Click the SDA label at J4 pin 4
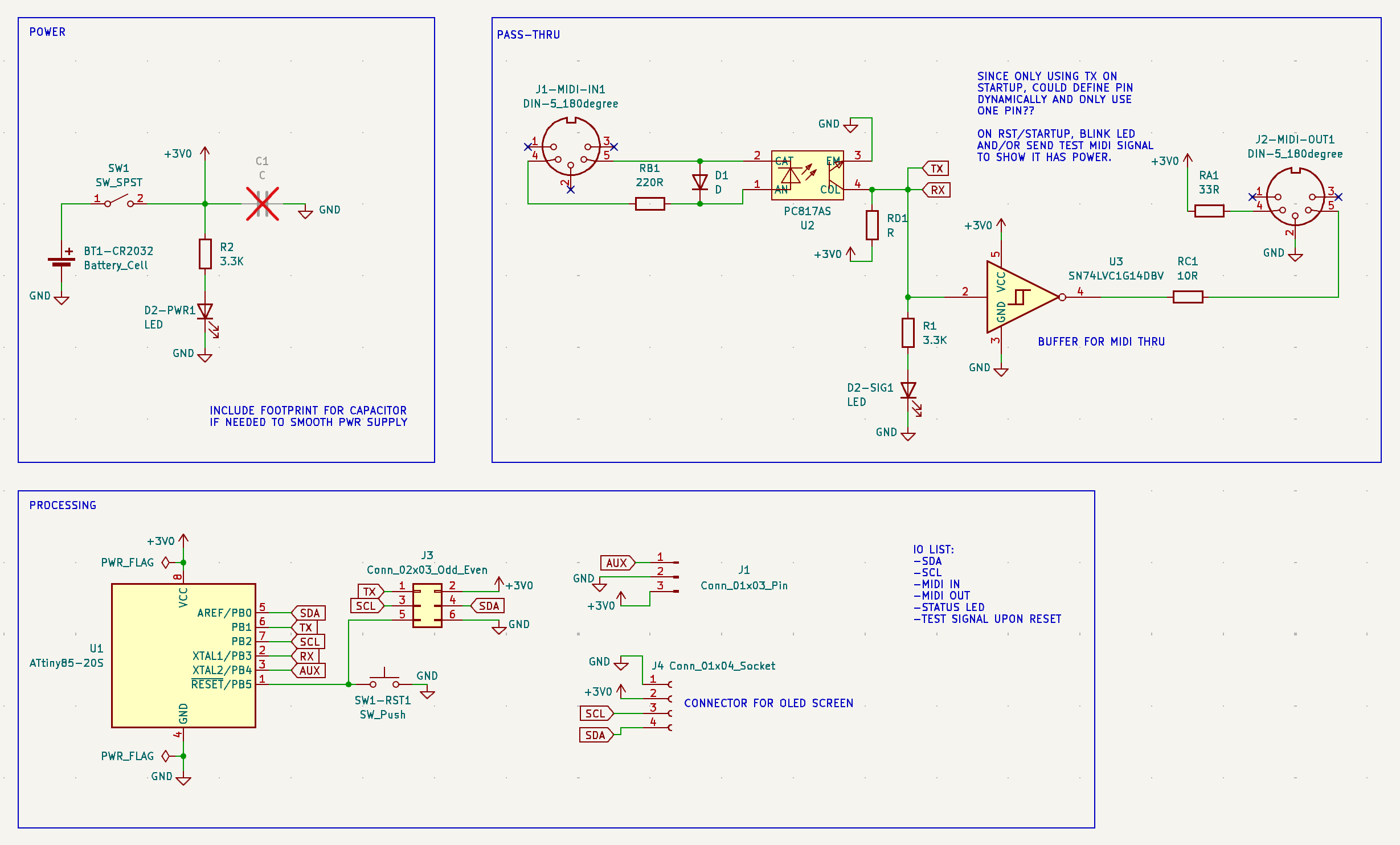 596,735
